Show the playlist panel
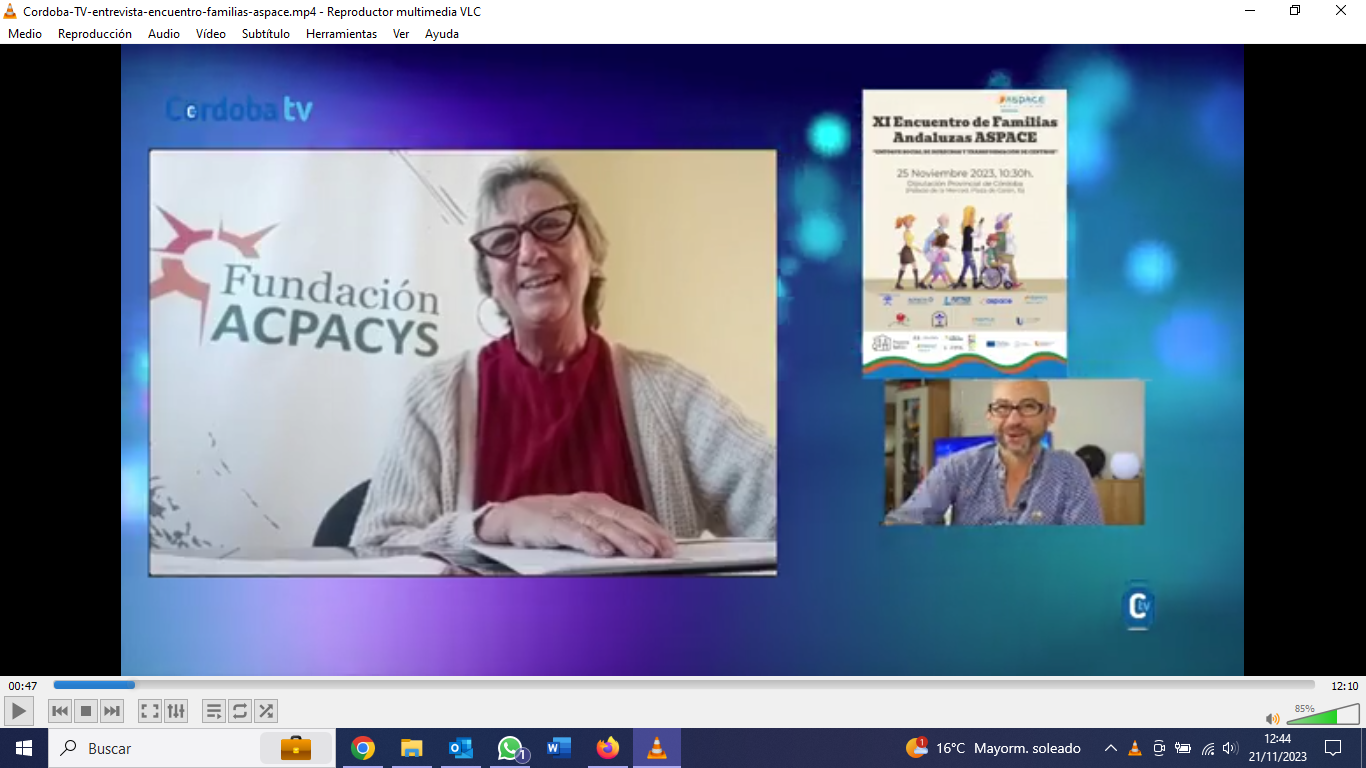1366x768 pixels. click(x=214, y=711)
